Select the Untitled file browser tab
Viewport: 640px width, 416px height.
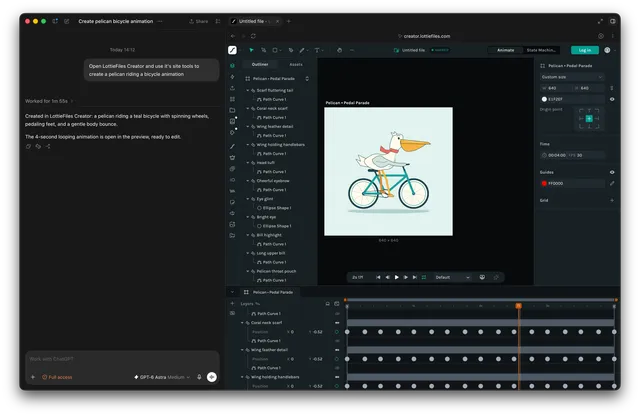click(x=255, y=21)
